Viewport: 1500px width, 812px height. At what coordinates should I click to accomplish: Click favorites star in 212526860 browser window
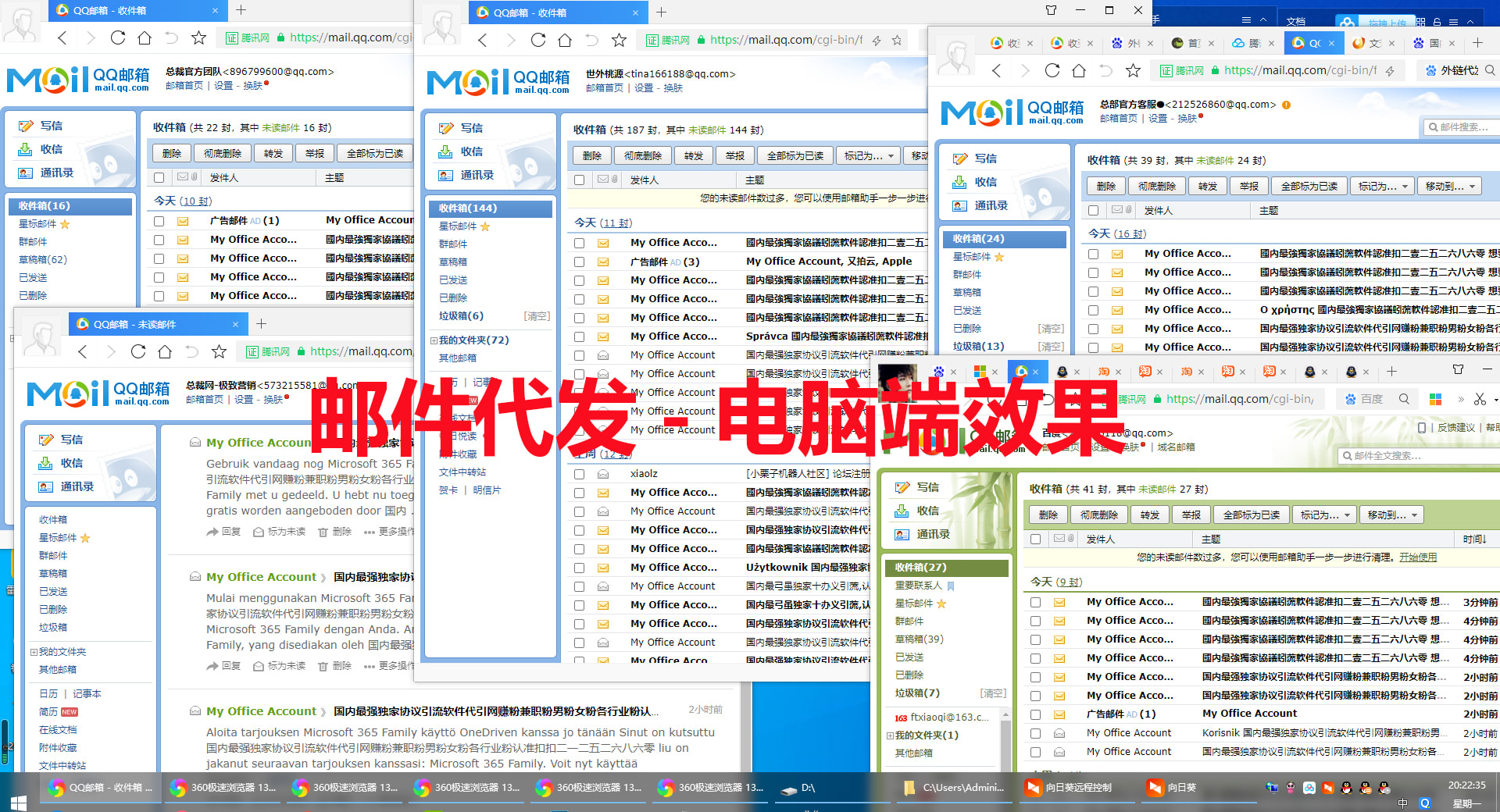(x=1133, y=70)
